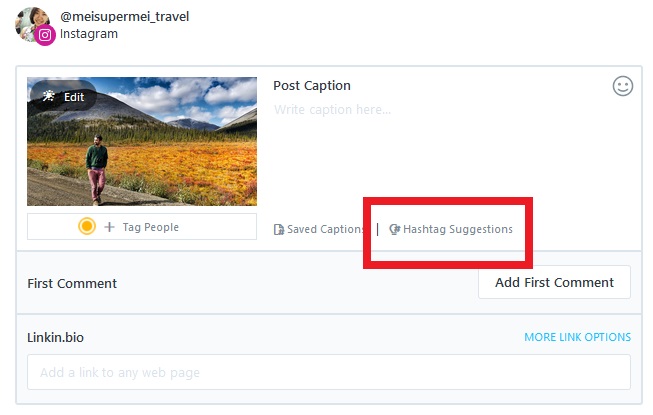Click the orange circle in Tag People

pos(87,226)
